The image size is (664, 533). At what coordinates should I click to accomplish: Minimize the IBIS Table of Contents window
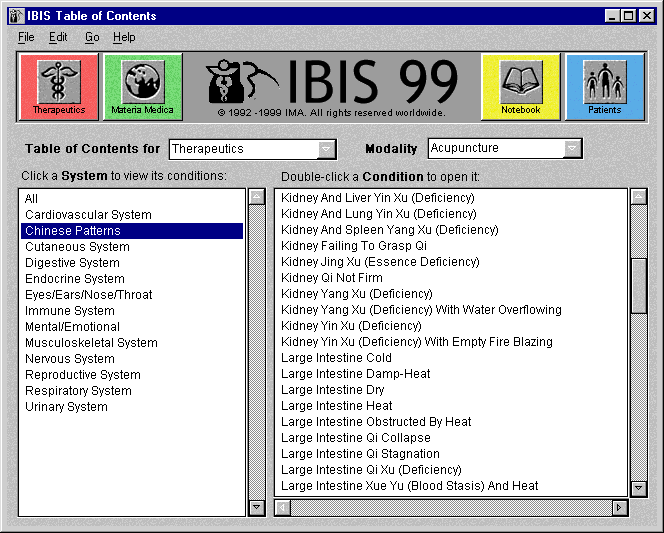click(611, 16)
